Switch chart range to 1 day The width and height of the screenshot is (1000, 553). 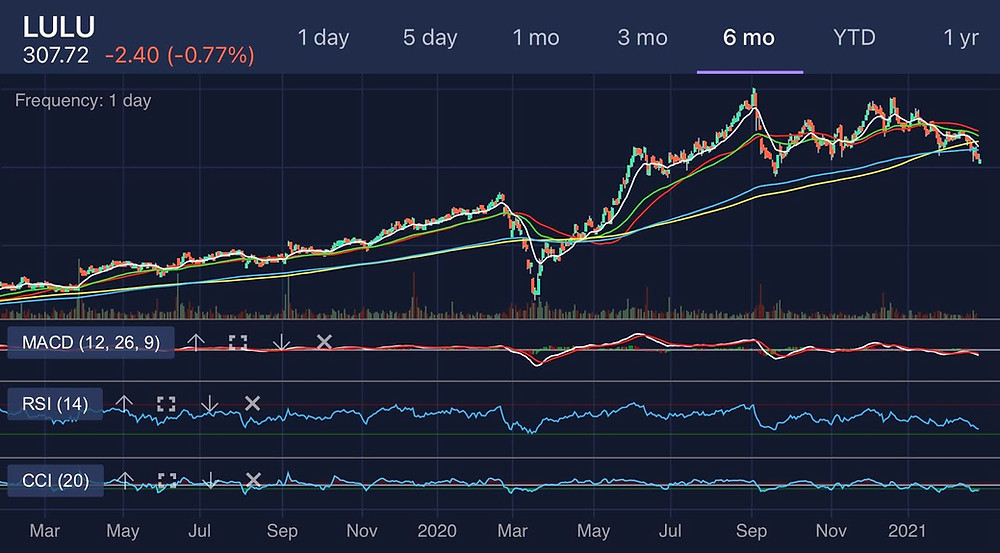point(323,38)
